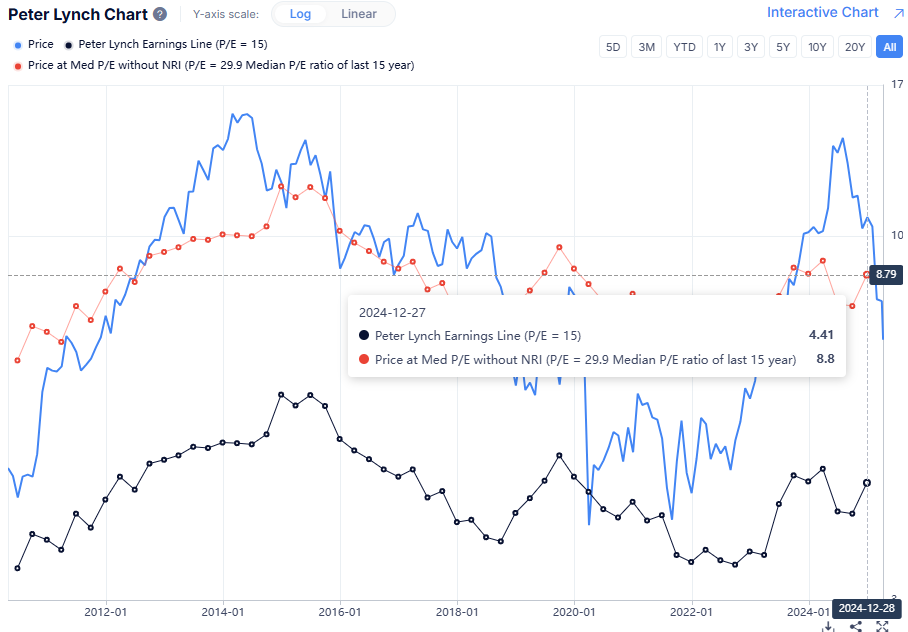
Task: Toggle Price series in legend
Action: [x=41, y=45]
